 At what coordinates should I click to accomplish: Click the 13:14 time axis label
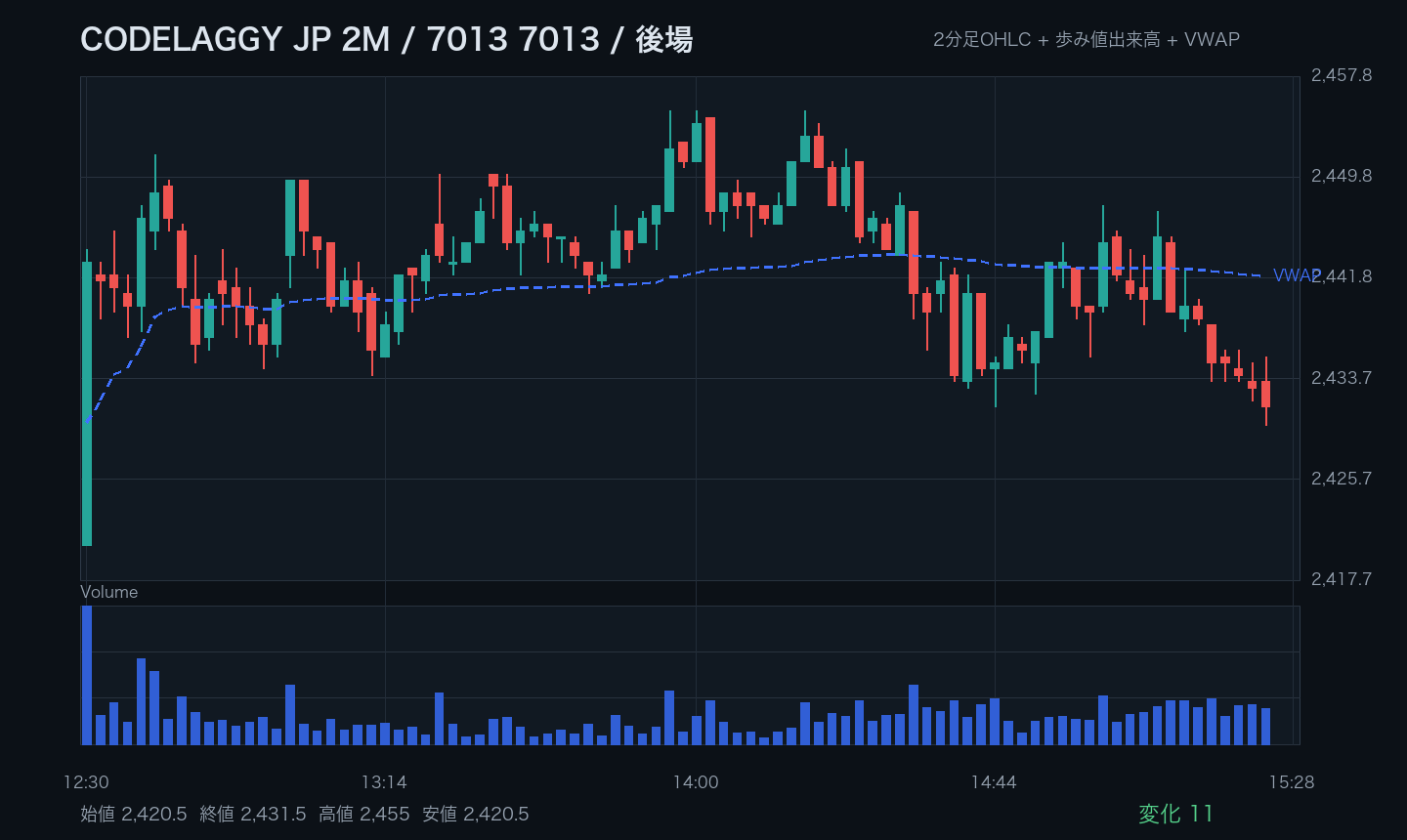(x=384, y=782)
